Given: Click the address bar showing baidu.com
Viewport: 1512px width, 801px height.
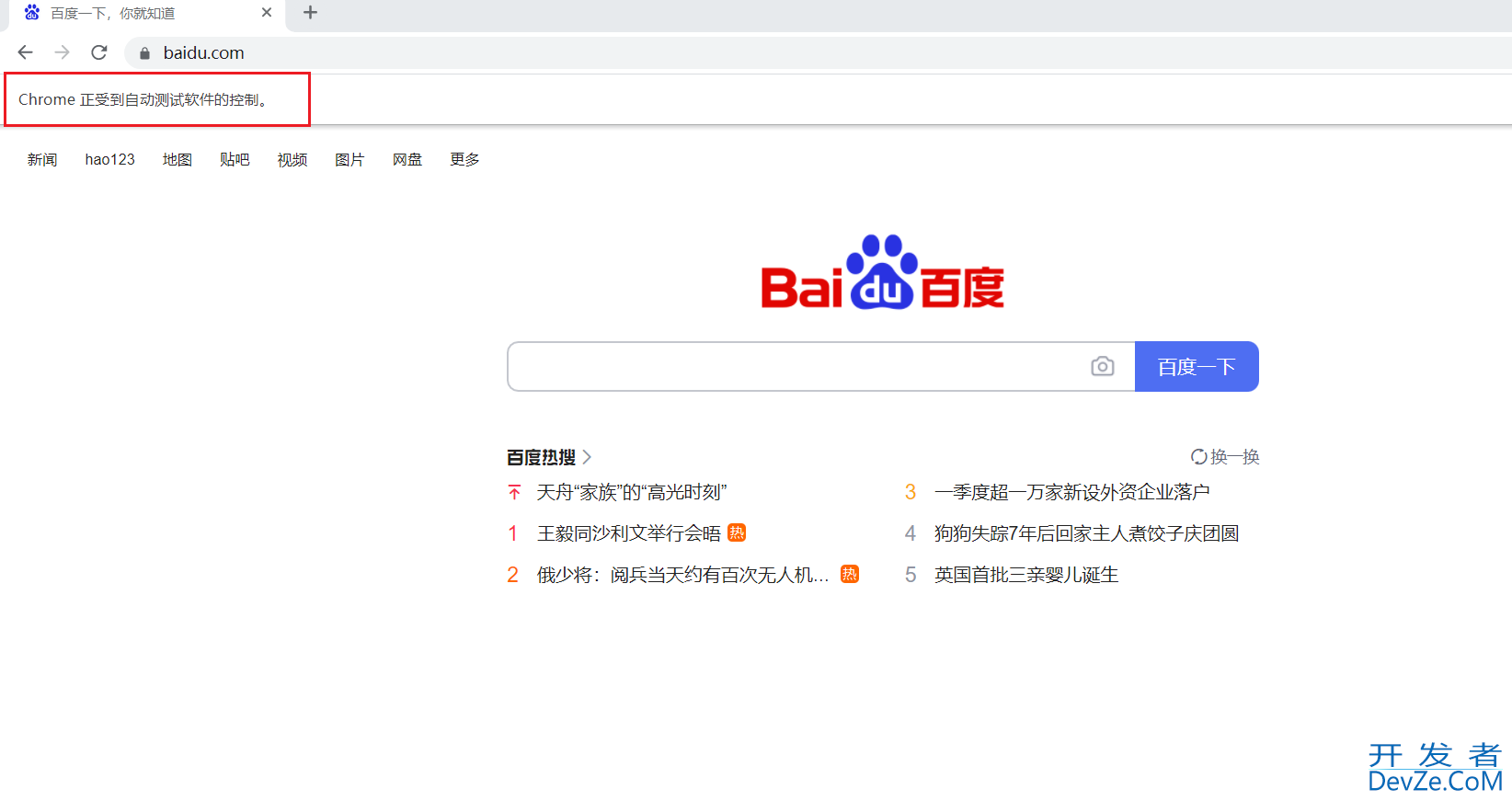Looking at the screenshot, I should tap(819, 53).
